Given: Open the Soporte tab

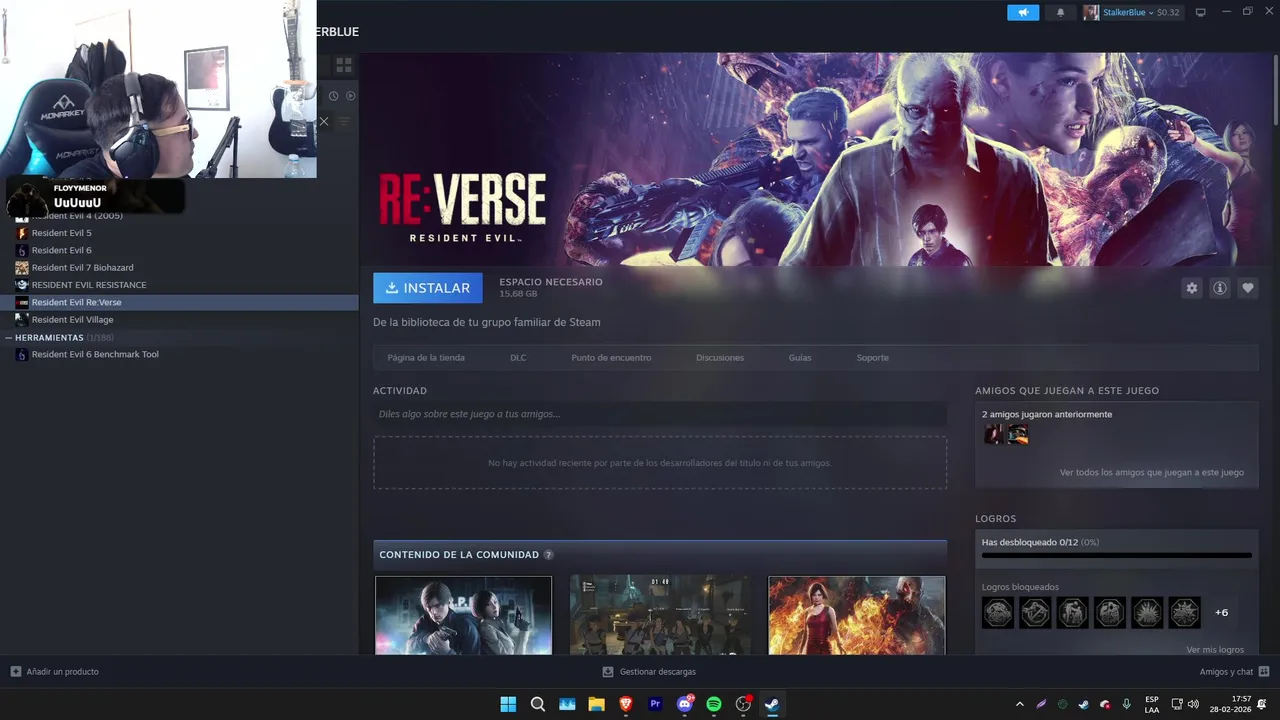Looking at the screenshot, I should point(872,358).
